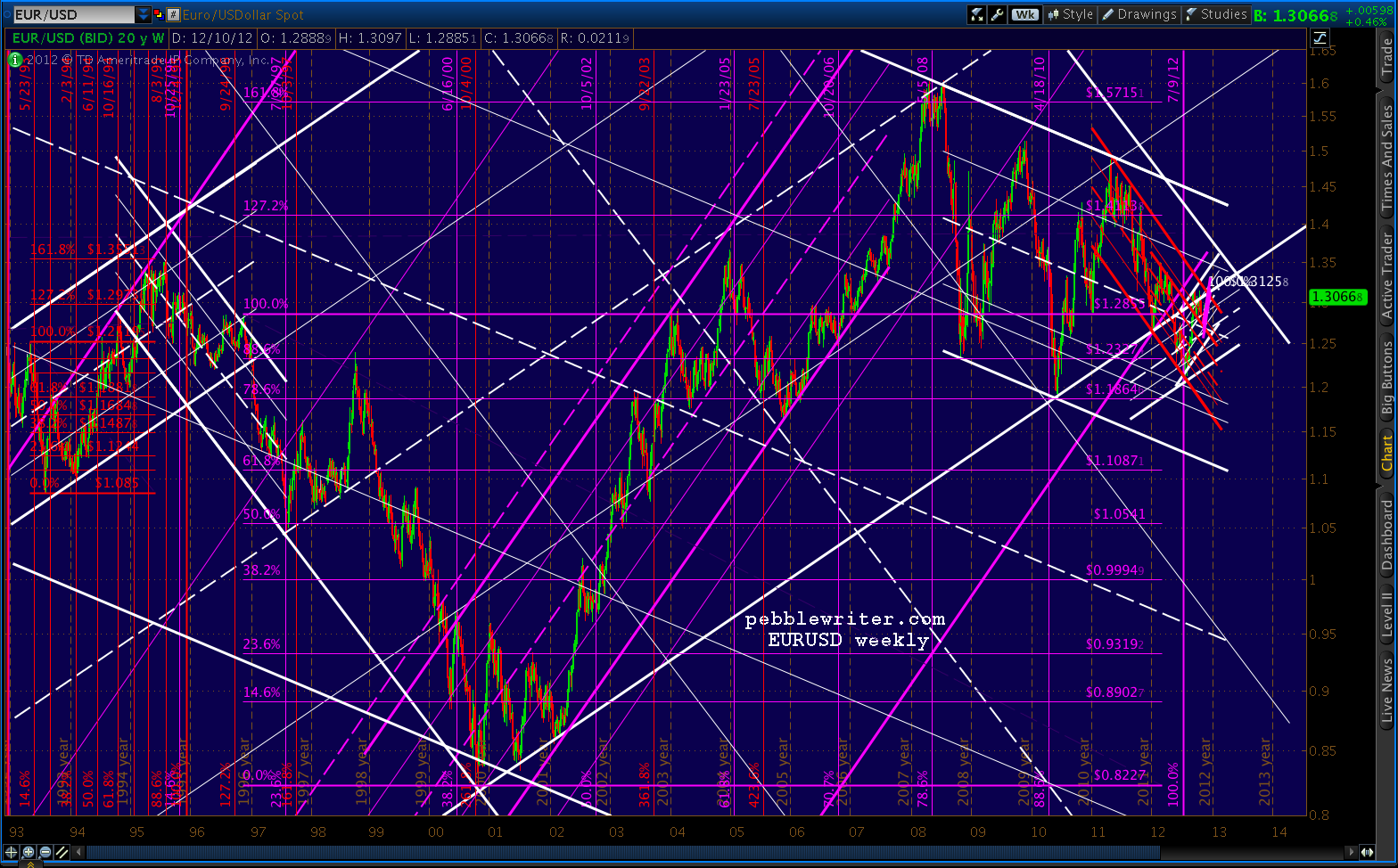Open the Style dropdown menu
Image resolution: width=1398 pixels, height=868 pixels.
(x=1069, y=14)
